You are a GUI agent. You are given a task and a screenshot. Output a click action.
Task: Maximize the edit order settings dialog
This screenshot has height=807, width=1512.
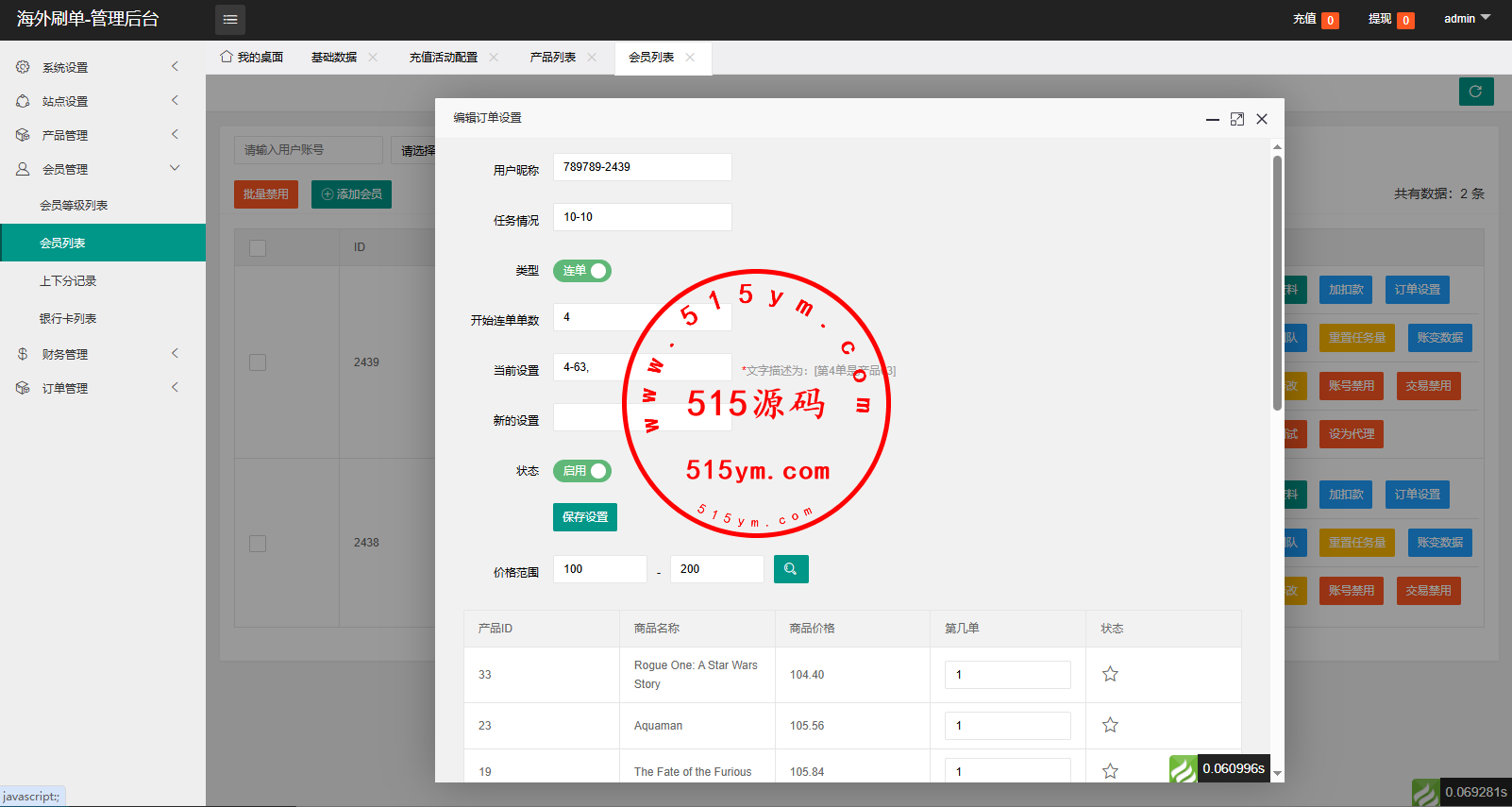[x=1237, y=119]
